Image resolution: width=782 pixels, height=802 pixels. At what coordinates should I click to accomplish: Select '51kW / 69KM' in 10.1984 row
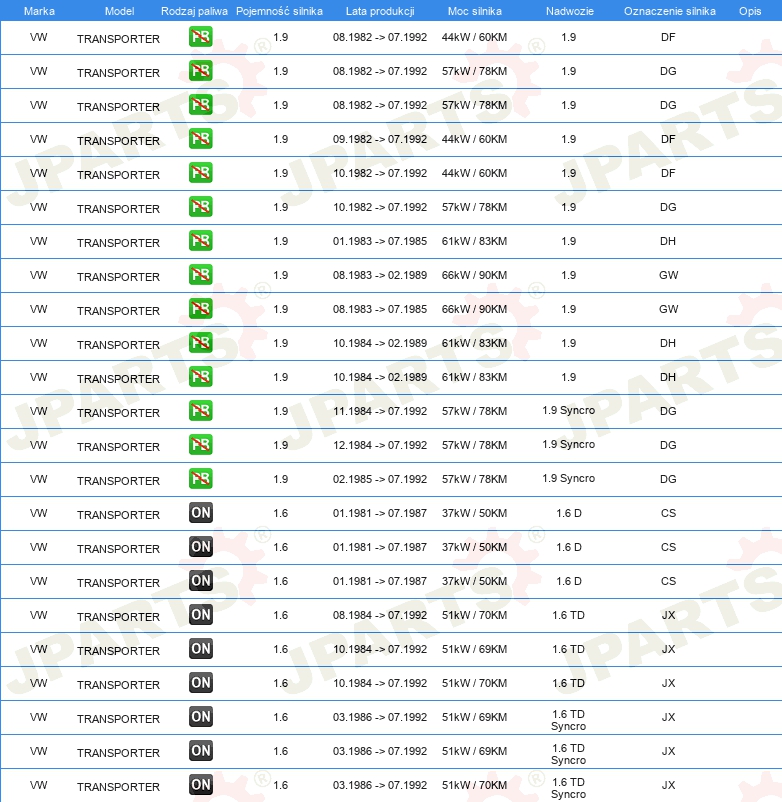[475, 649]
